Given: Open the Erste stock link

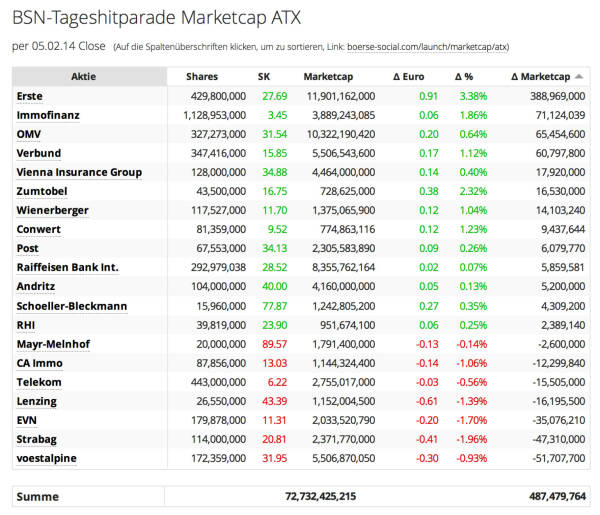Looking at the screenshot, I should coord(30,96).
